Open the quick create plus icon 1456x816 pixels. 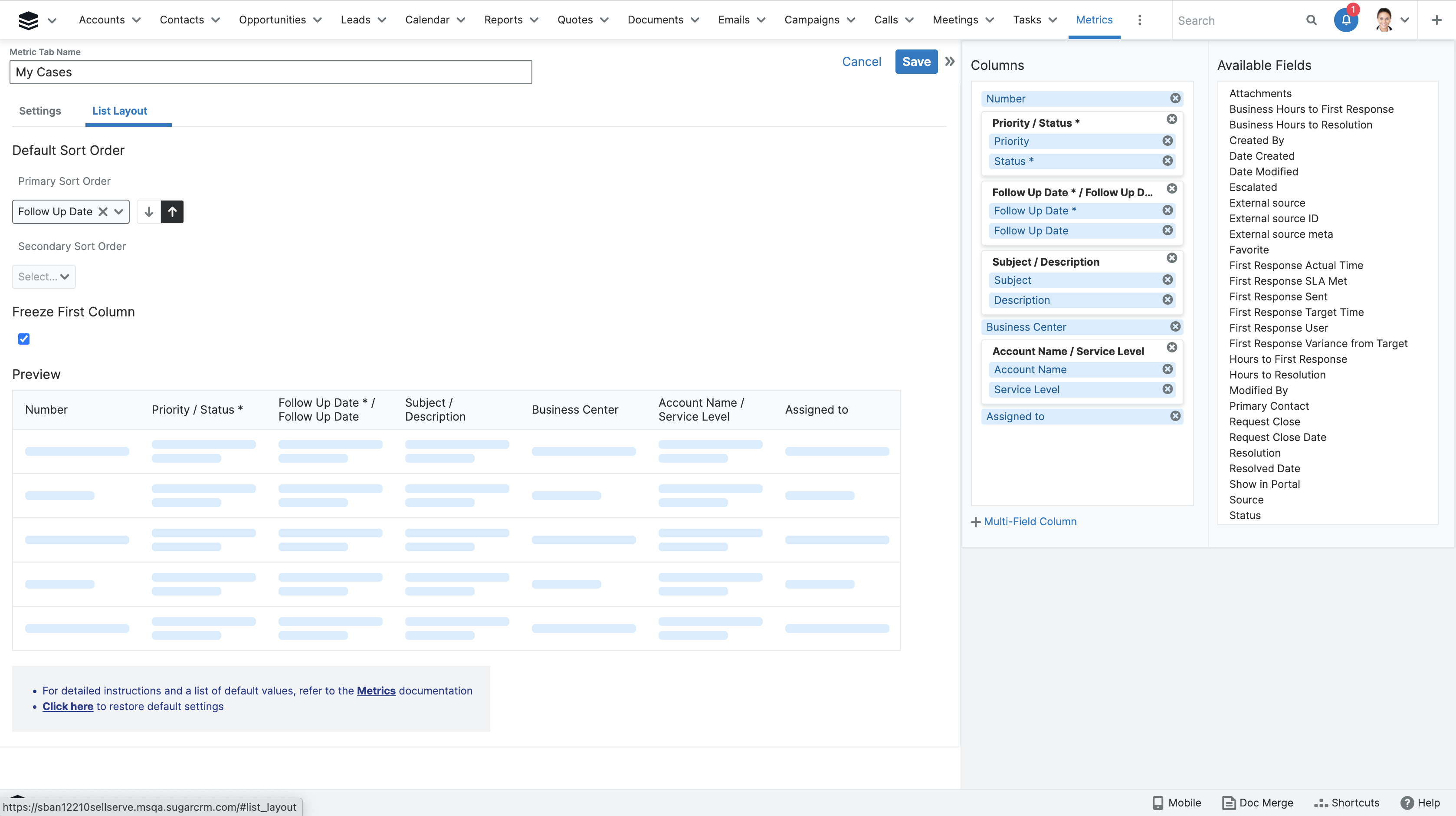[1436, 20]
